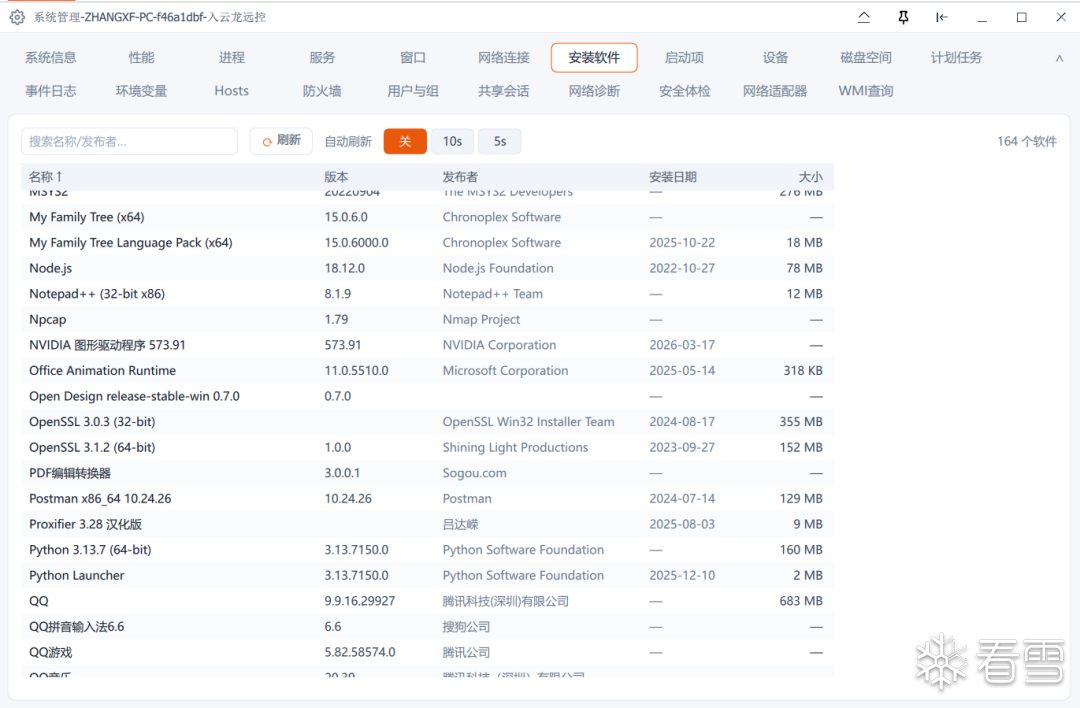The image size is (1080, 708).
Task: Sort by the 发布者 column header
Action: click(460, 177)
